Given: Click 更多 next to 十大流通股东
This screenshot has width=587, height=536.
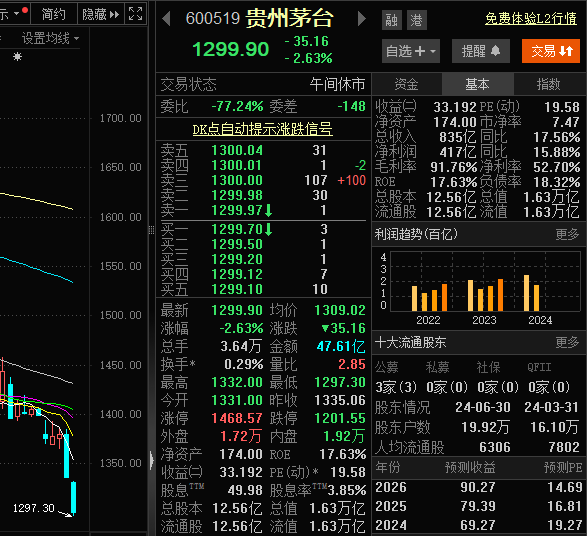Looking at the screenshot, I should (x=567, y=342).
